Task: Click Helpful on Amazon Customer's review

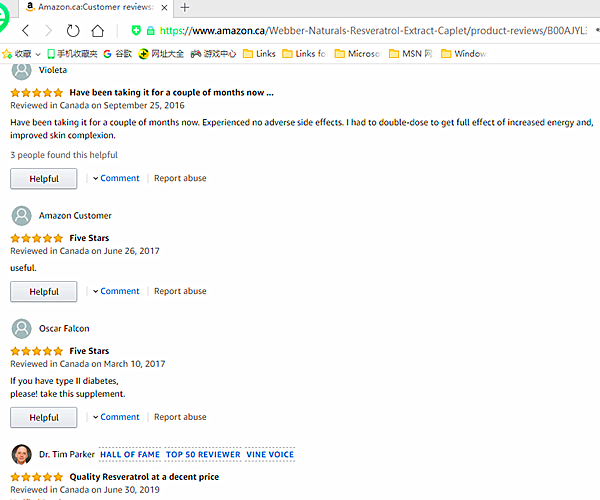Action: pos(44,292)
